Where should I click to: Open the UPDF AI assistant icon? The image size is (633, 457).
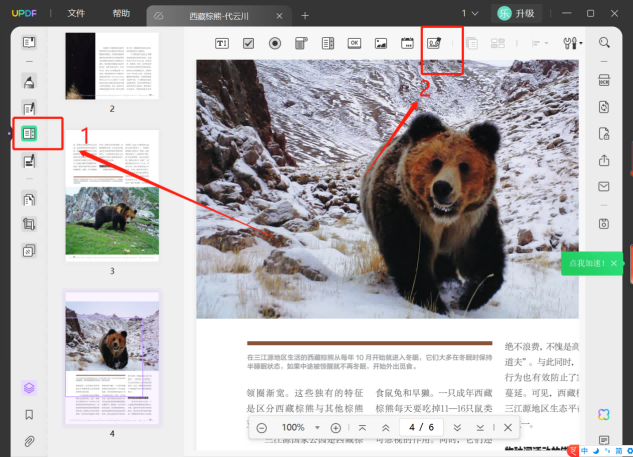[604, 415]
